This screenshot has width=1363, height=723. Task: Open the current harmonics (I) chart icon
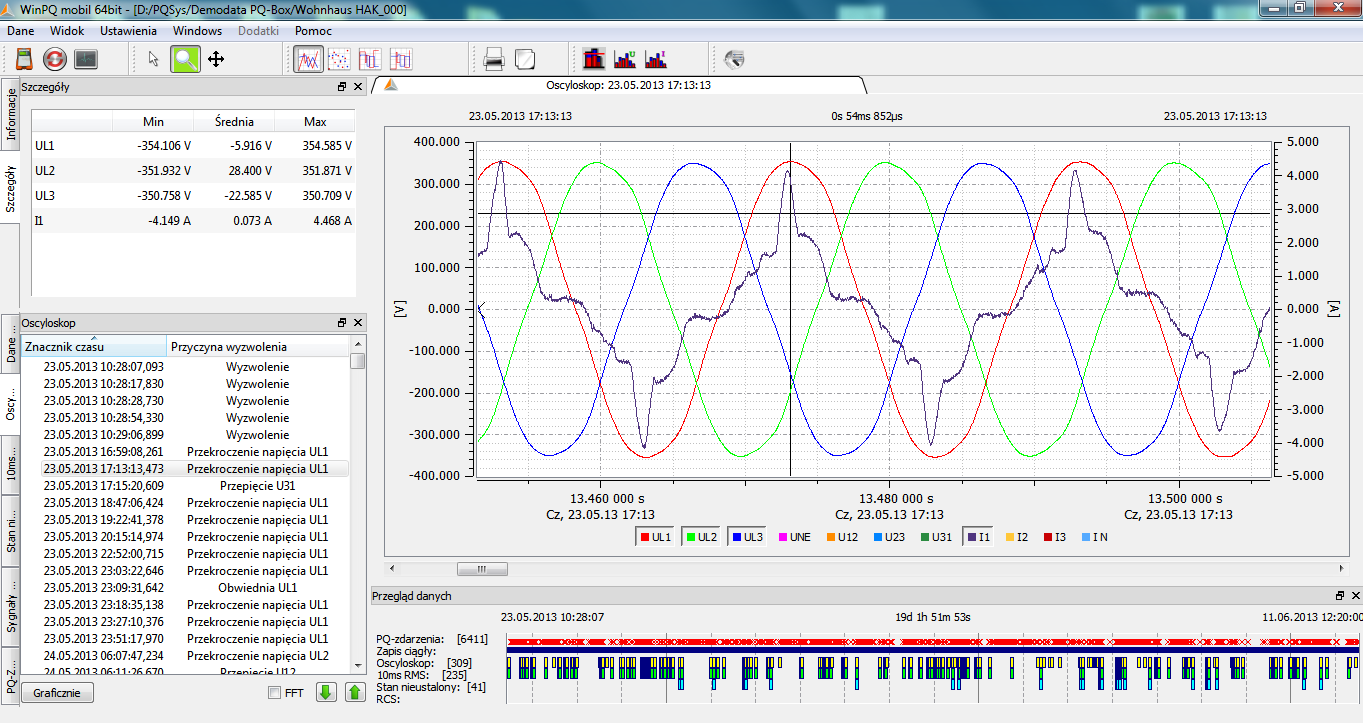pos(656,60)
